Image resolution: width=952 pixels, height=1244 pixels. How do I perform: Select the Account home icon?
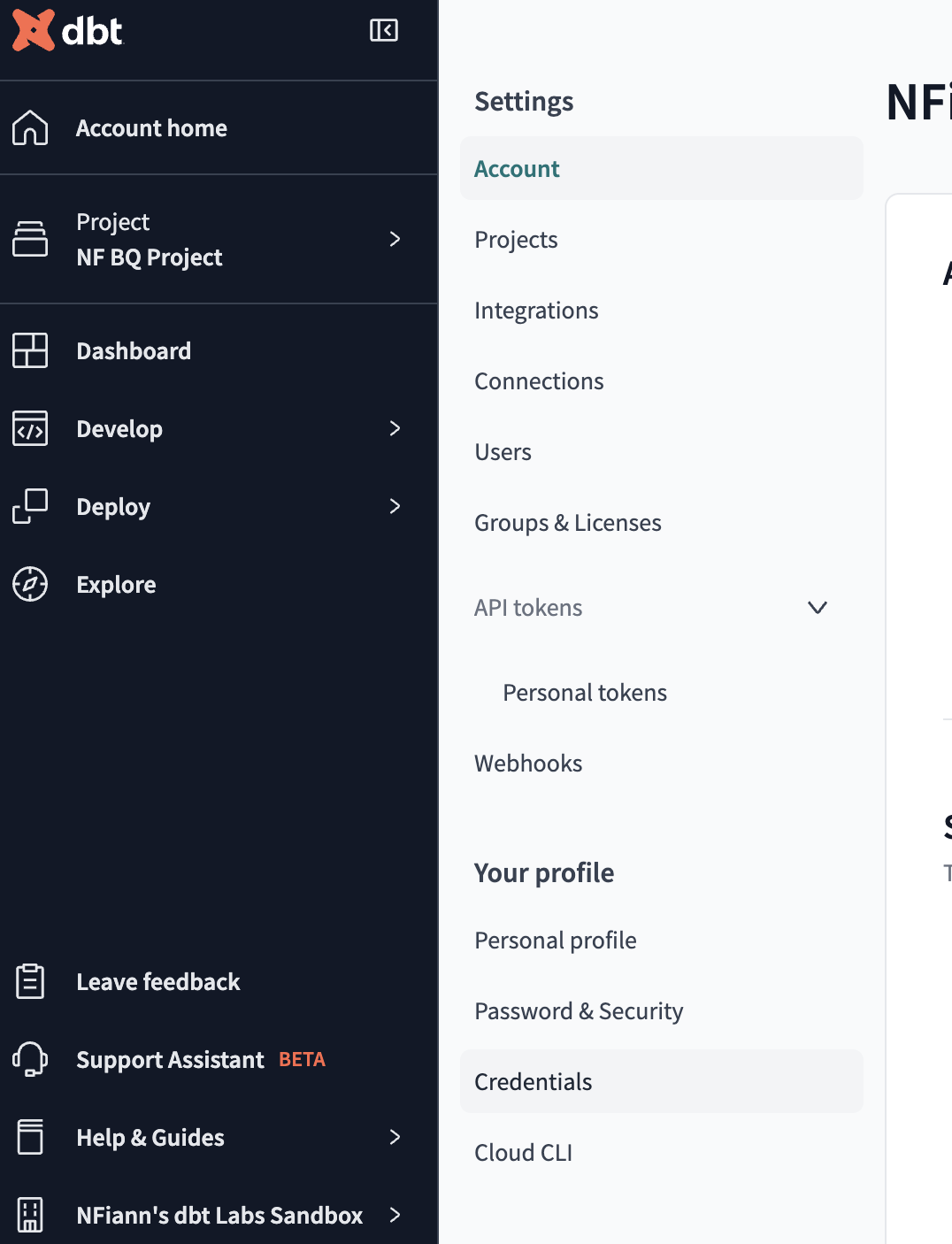click(x=30, y=127)
